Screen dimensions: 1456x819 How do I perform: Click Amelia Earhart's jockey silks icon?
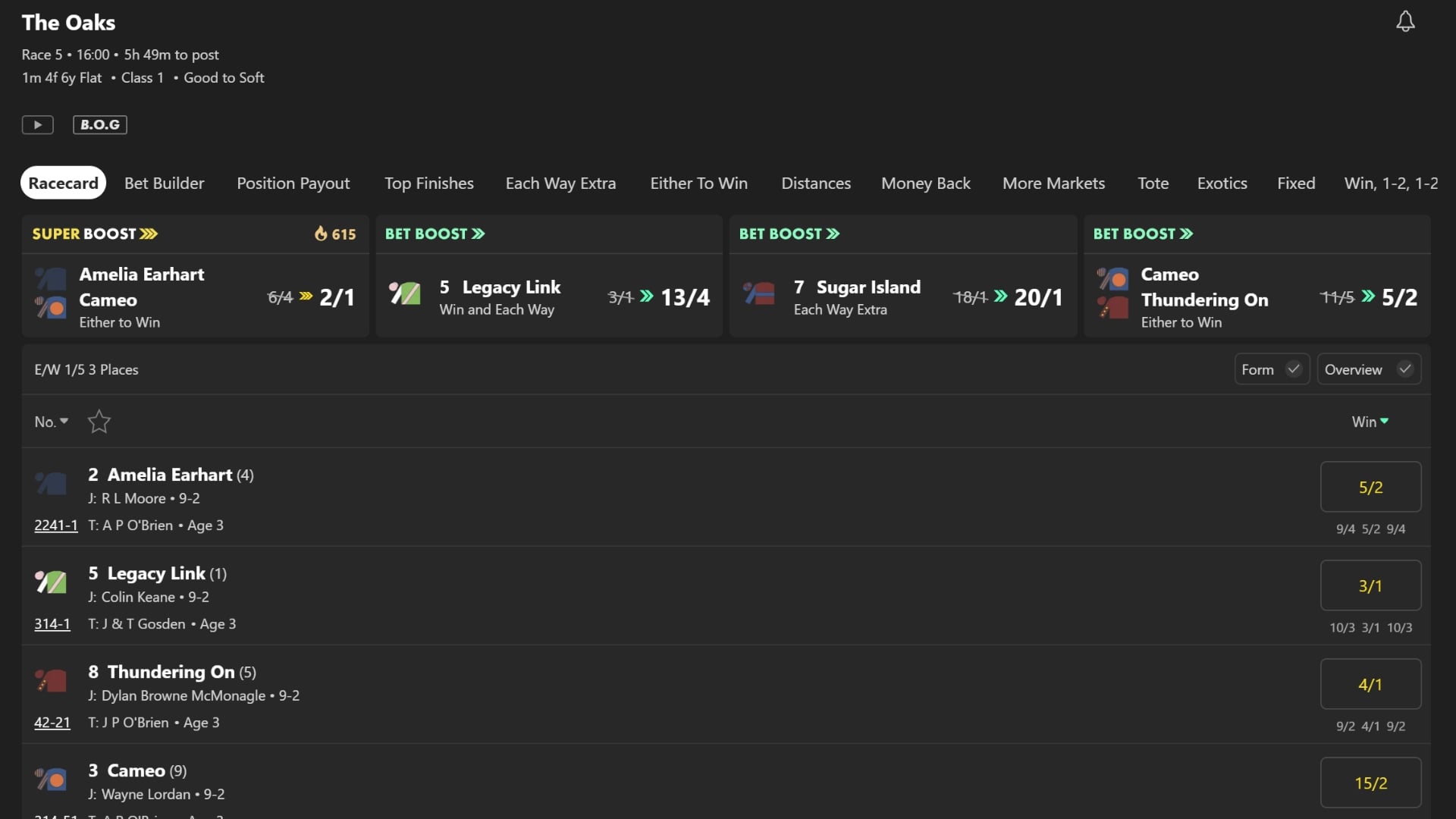52,483
